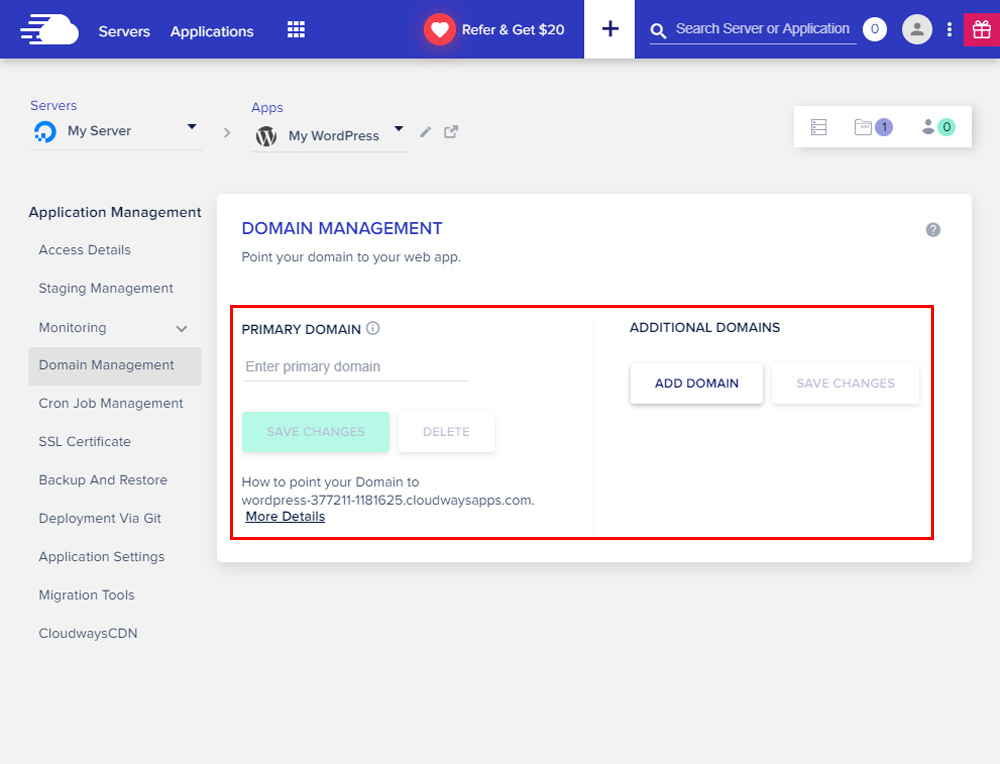Select Deployment Via Git in sidebar
Viewport: 1000px width, 764px height.
tap(100, 518)
